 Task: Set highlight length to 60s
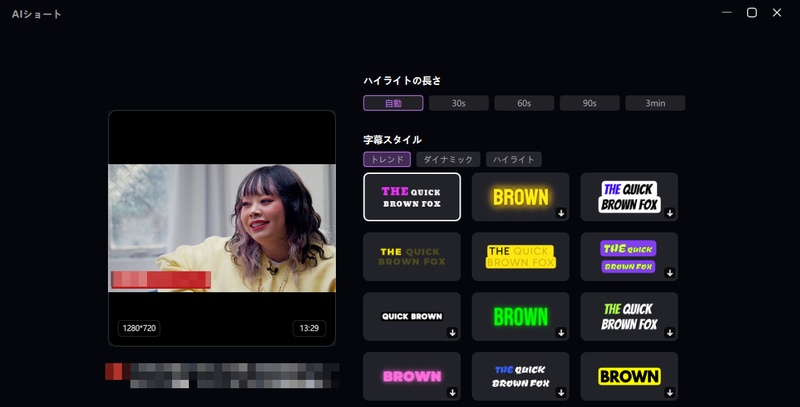(x=524, y=103)
